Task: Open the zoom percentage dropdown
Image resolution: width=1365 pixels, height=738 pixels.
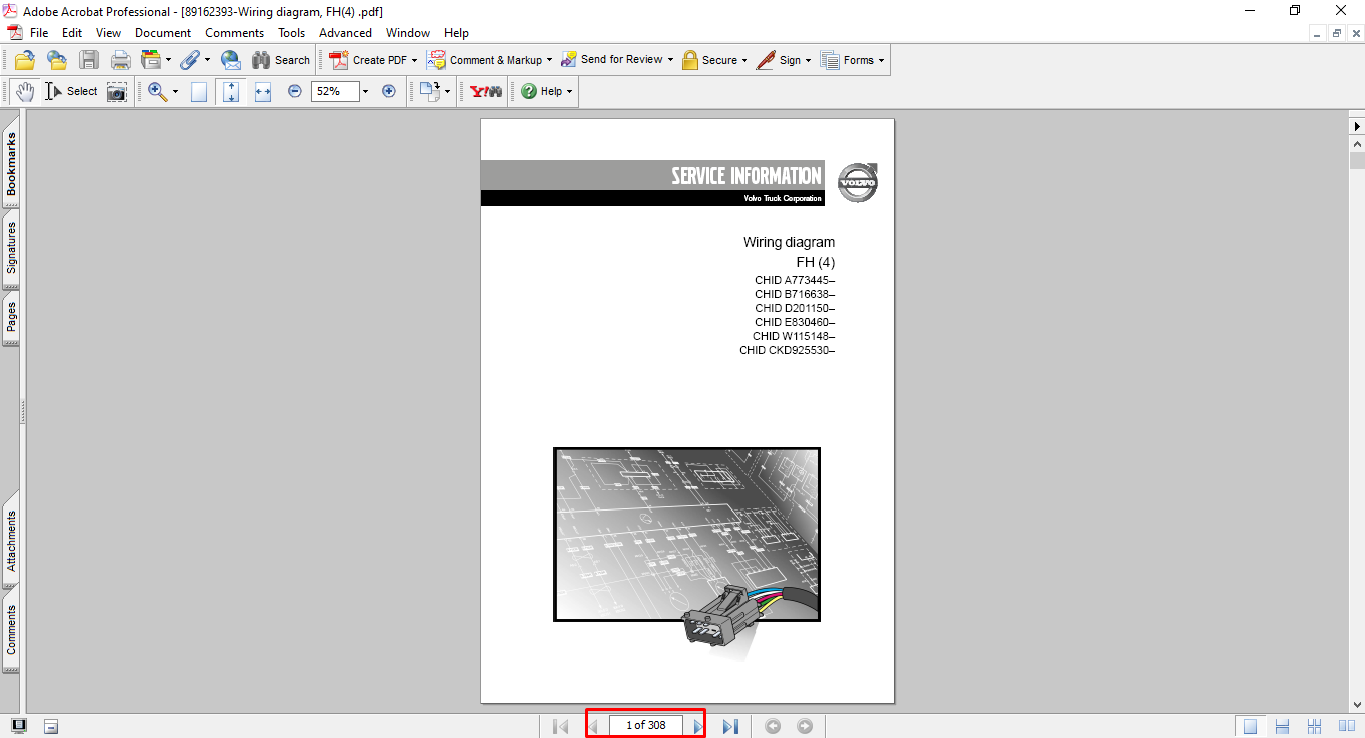Action: pyautogui.click(x=365, y=91)
